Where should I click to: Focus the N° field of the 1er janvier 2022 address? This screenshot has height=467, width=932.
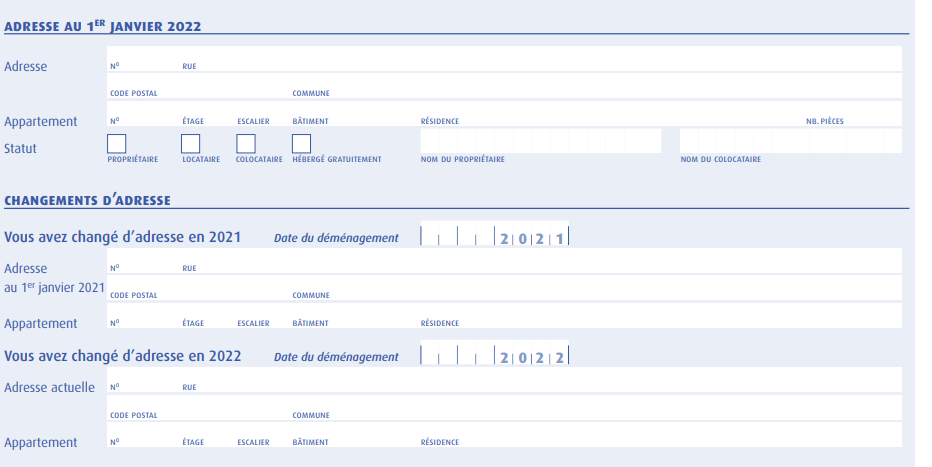click(x=144, y=59)
